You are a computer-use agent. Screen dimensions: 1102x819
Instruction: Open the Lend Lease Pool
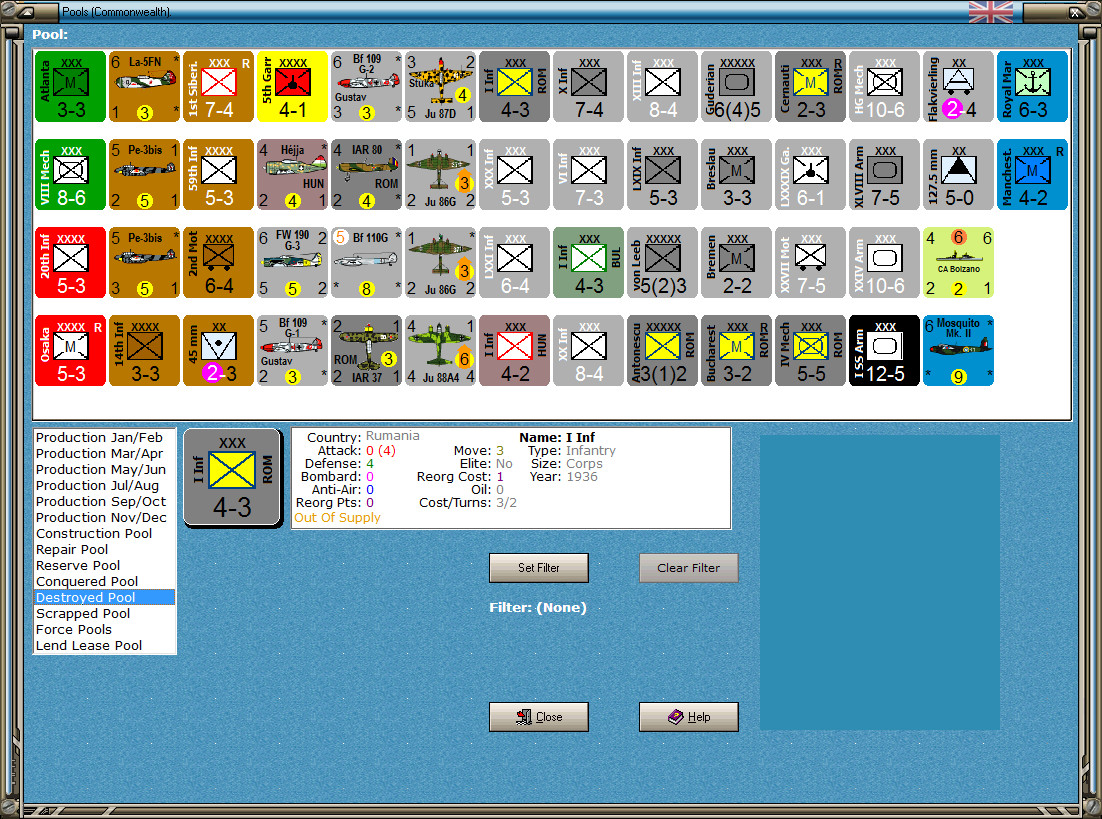(x=104, y=645)
